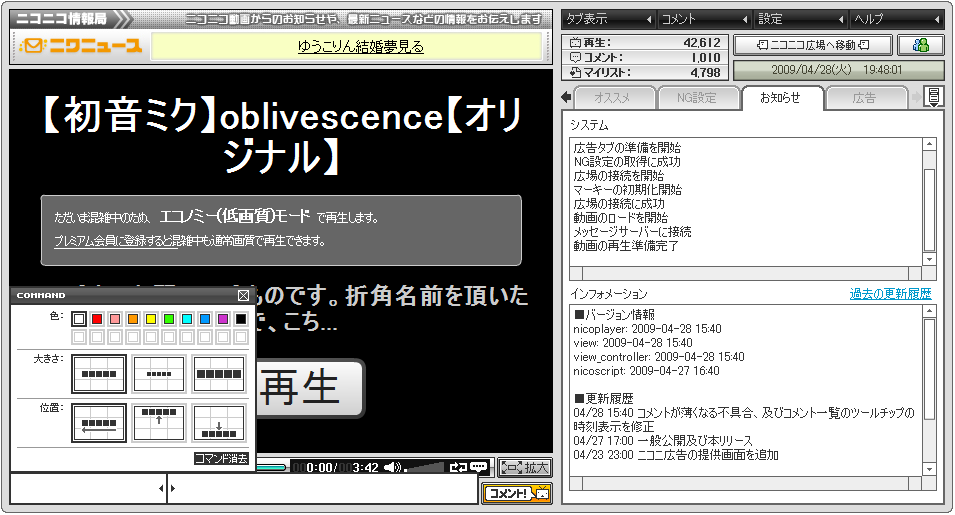Click the orange コメント! submit button
The height and width of the screenshot is (515, 955).
[516, 493]
